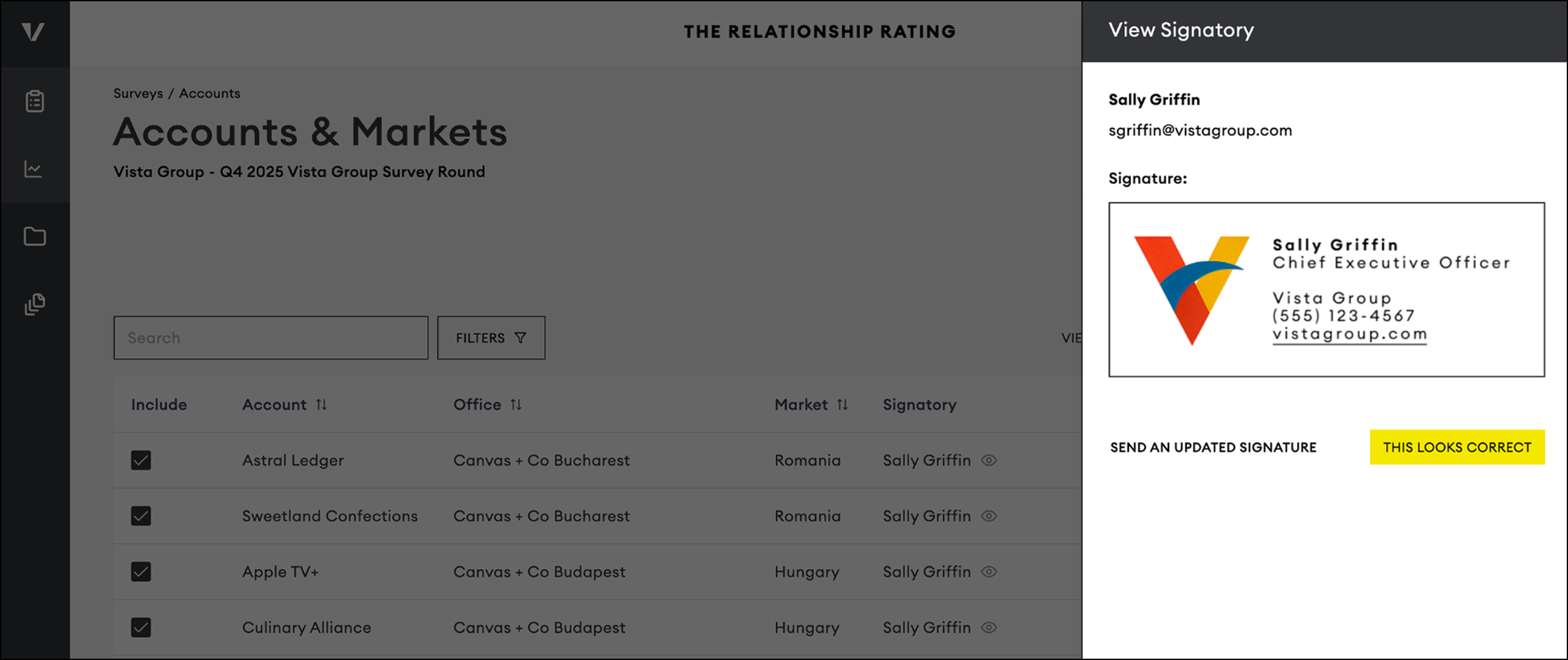The width and height of the screenshot is (1568, 660).
Task: Open the surveys clipboard sidebar icon
Action: (x=34, y=101)
